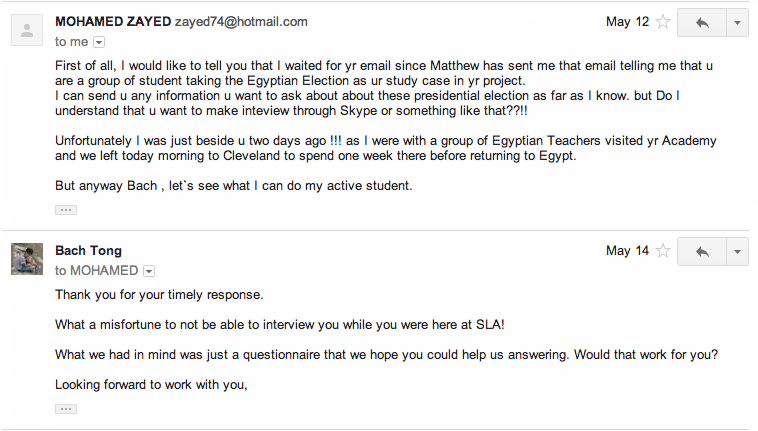
Task: Click the "Thank you for your timely response" line
Action: point(159,295)
